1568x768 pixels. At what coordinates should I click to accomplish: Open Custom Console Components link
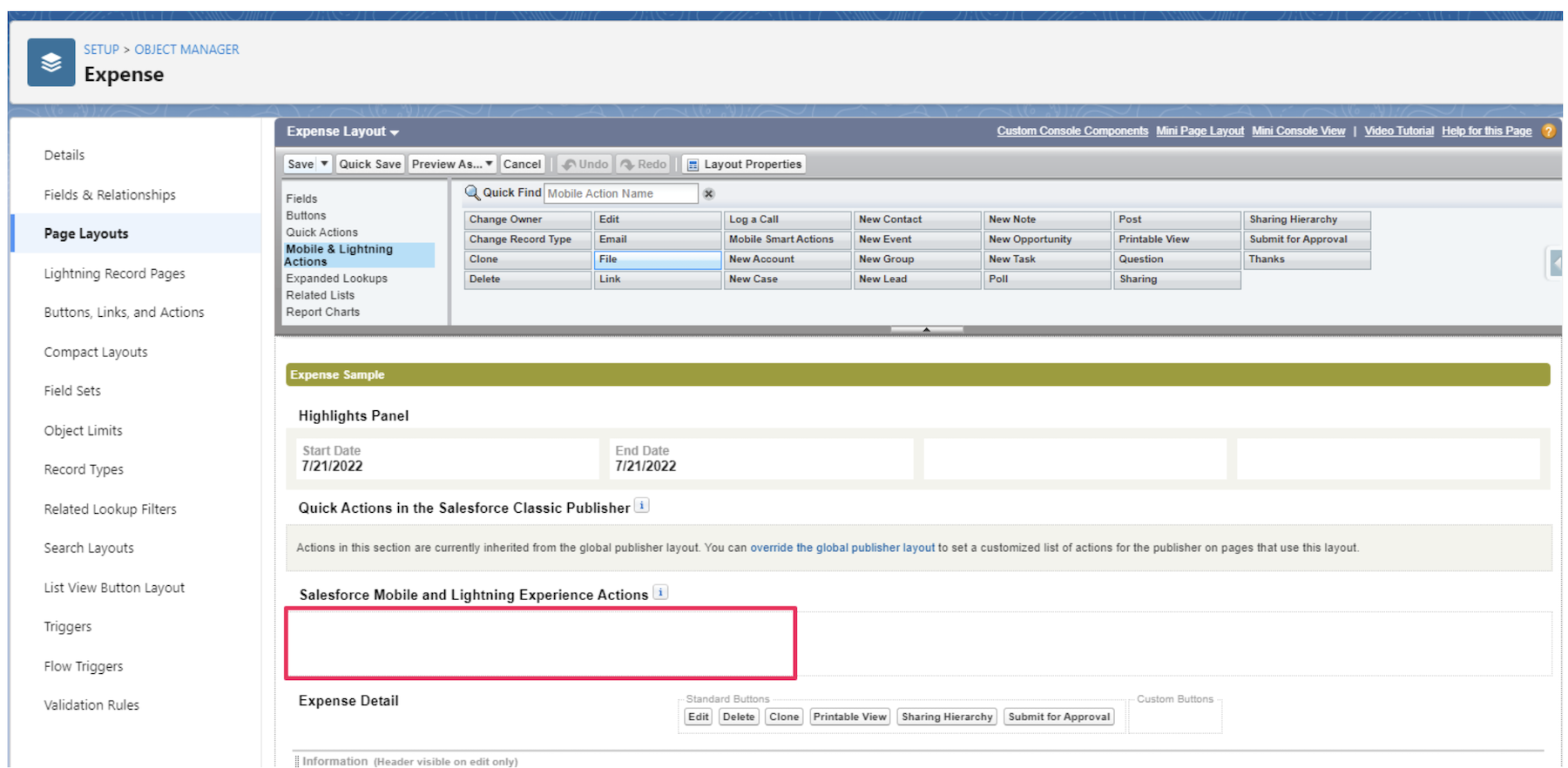[x=1072, y=131]
